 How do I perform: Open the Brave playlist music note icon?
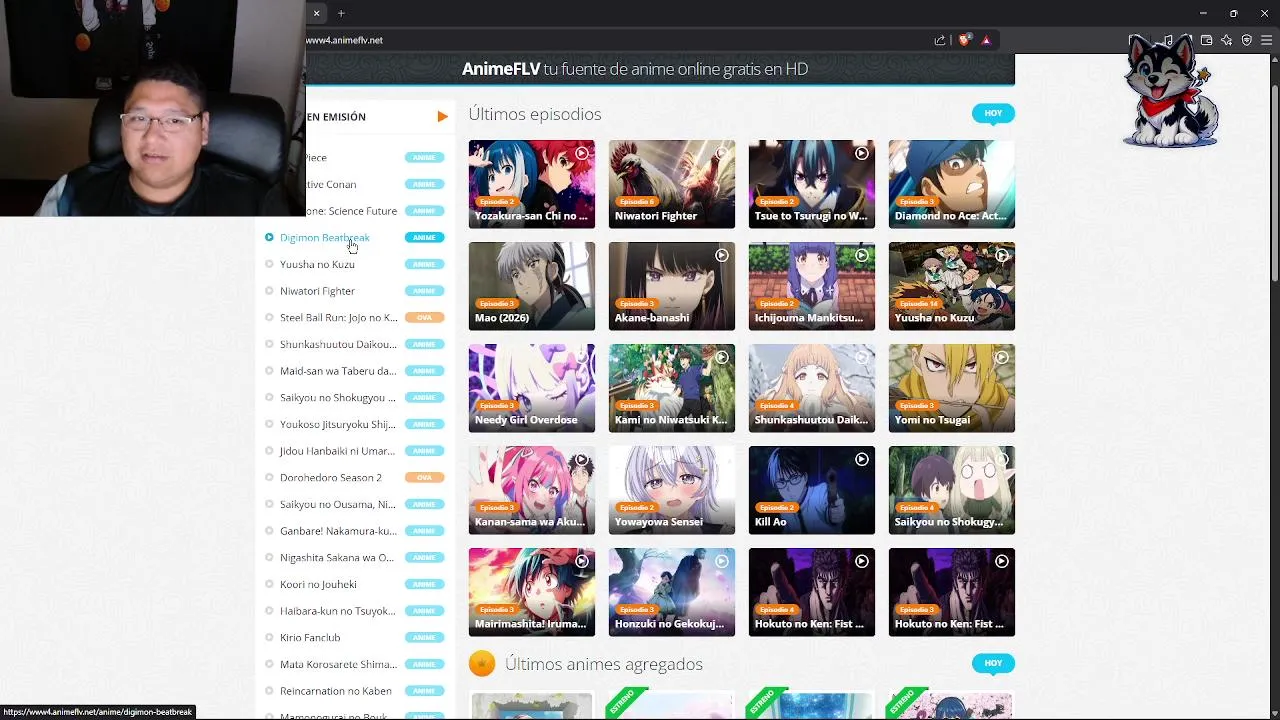[1168, 40]
